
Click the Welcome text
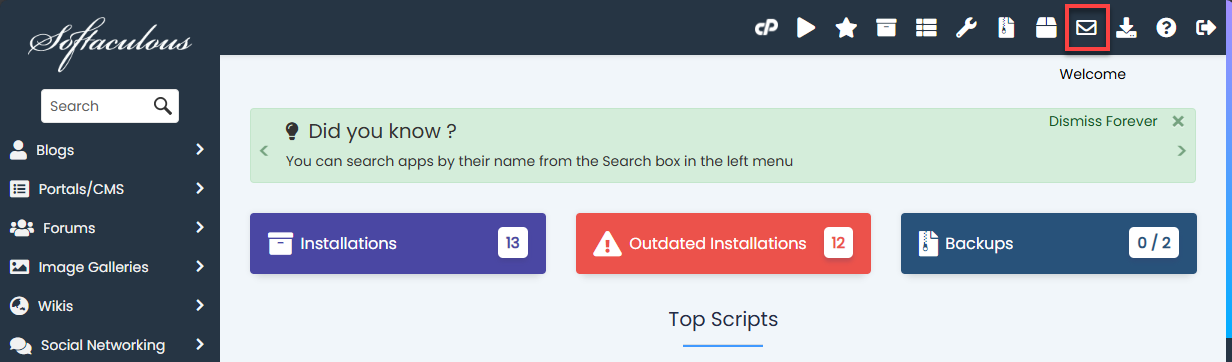tap(1092, 74)
